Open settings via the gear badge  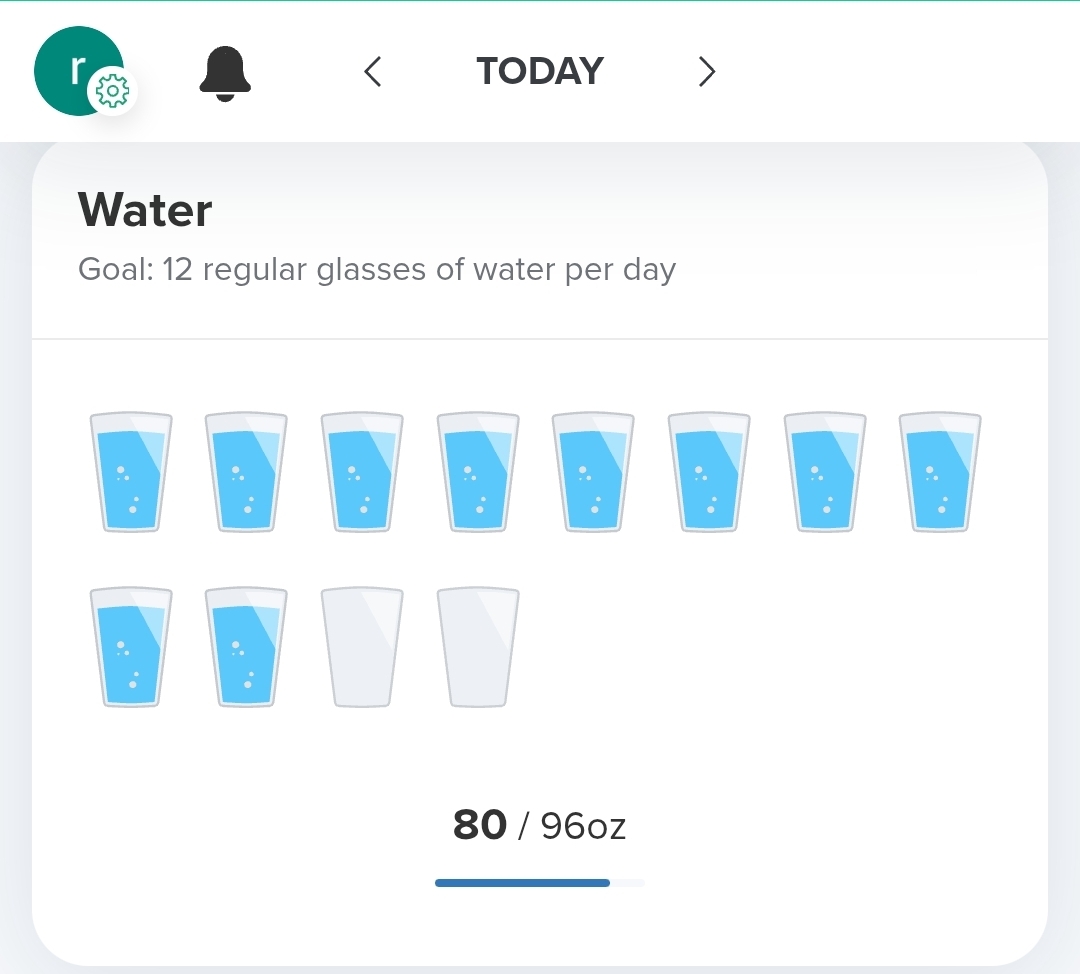tap(112, 93)
